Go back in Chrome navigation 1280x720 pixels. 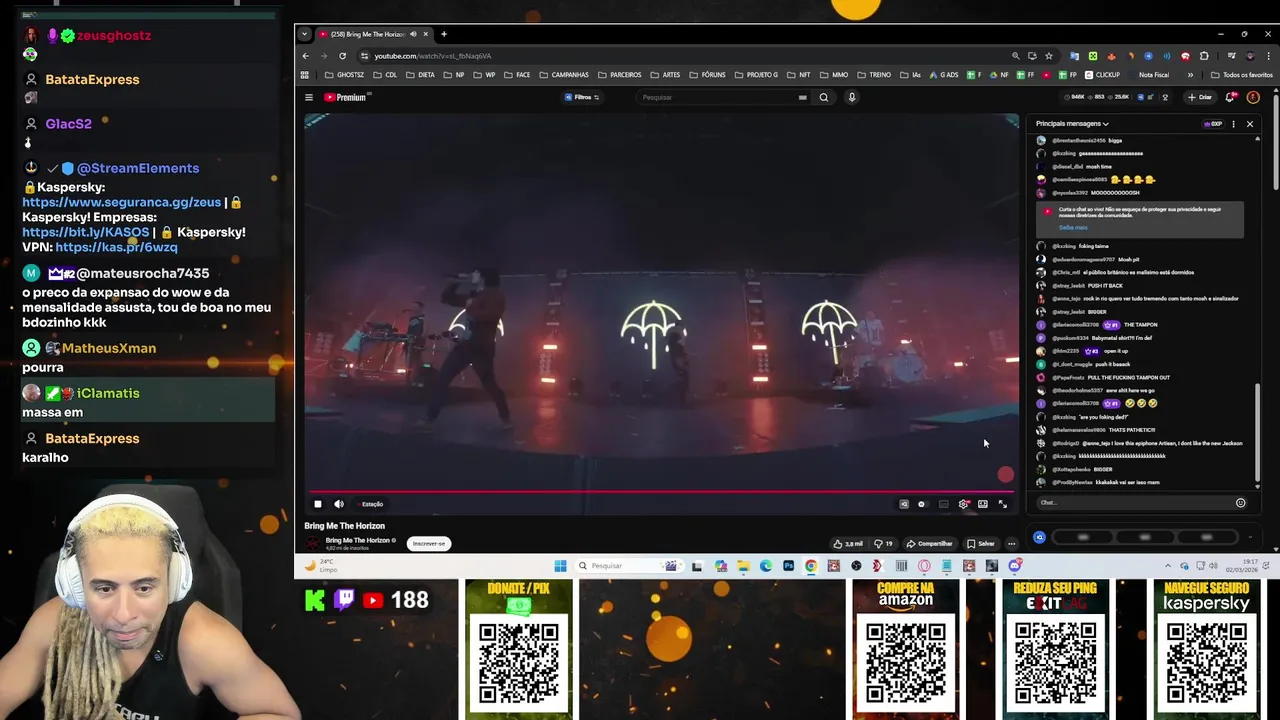coord(306,56)
